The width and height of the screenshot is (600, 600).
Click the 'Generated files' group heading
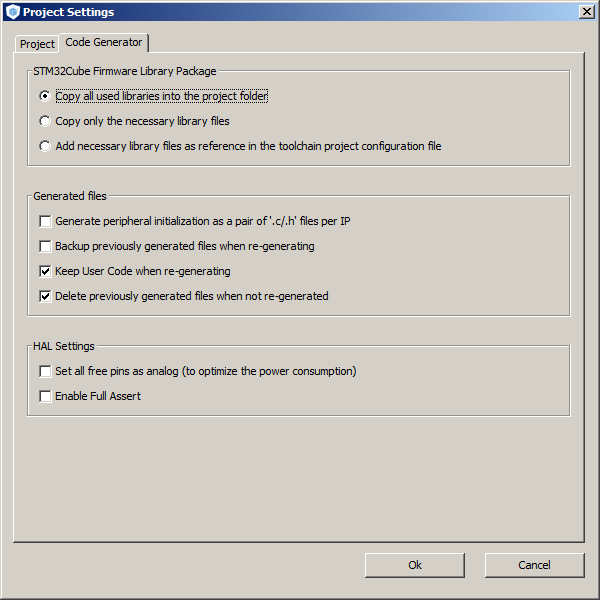click(x=70, y=196)
